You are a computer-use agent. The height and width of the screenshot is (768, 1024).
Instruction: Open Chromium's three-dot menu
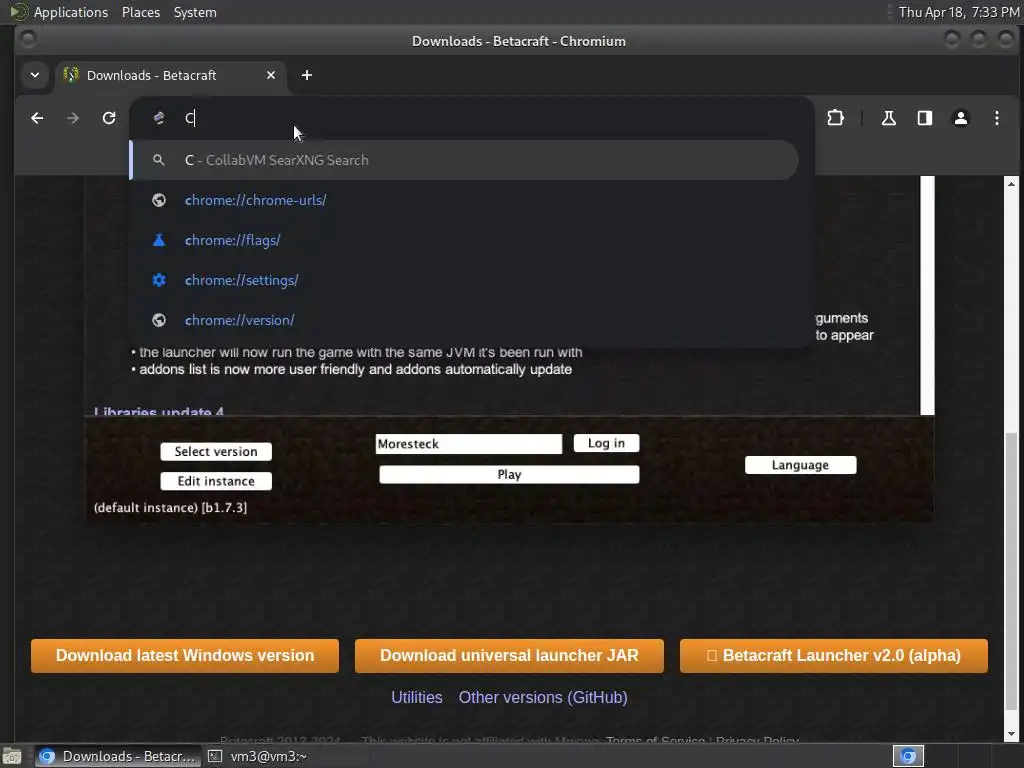pyautogui.click(x=997, y=118)
